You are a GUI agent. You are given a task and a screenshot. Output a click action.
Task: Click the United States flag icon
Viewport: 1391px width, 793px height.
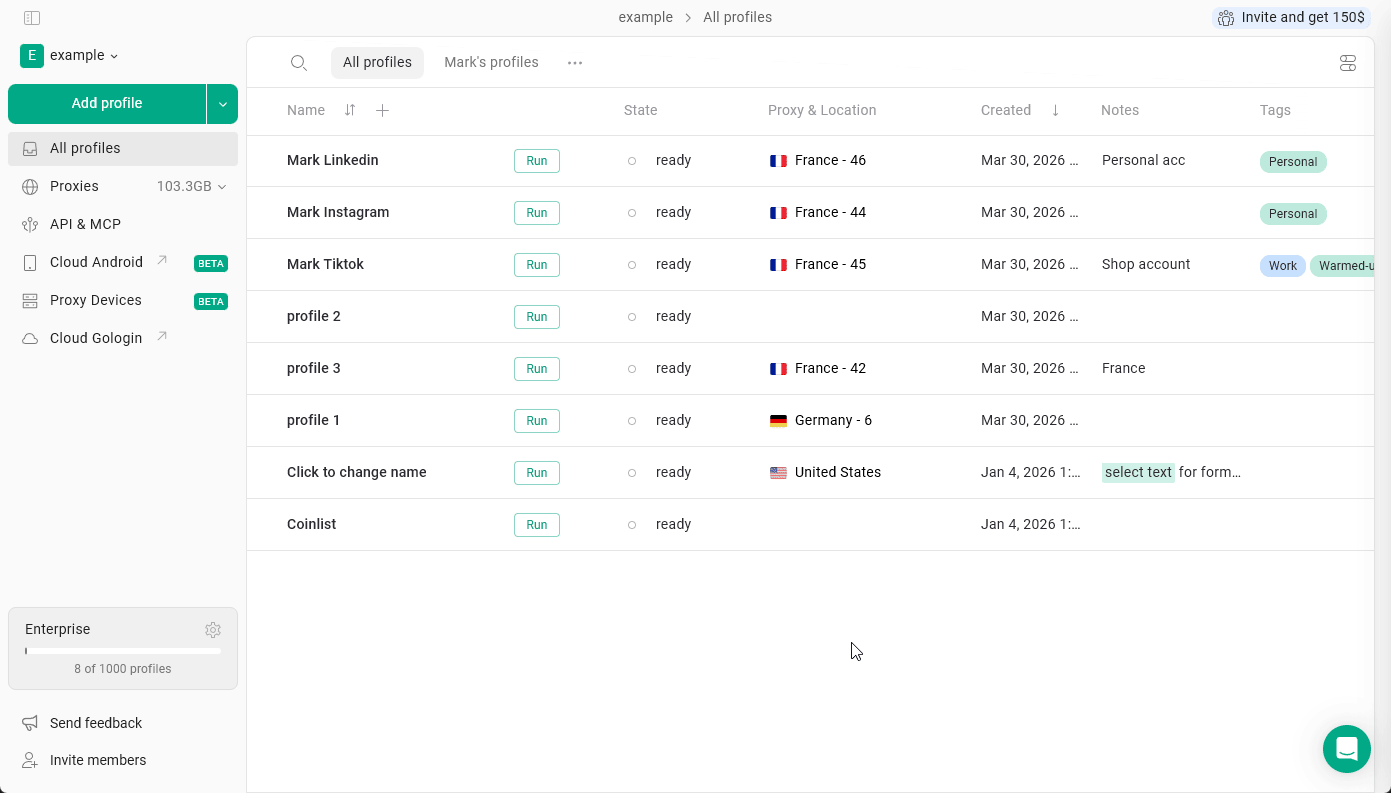778,473
